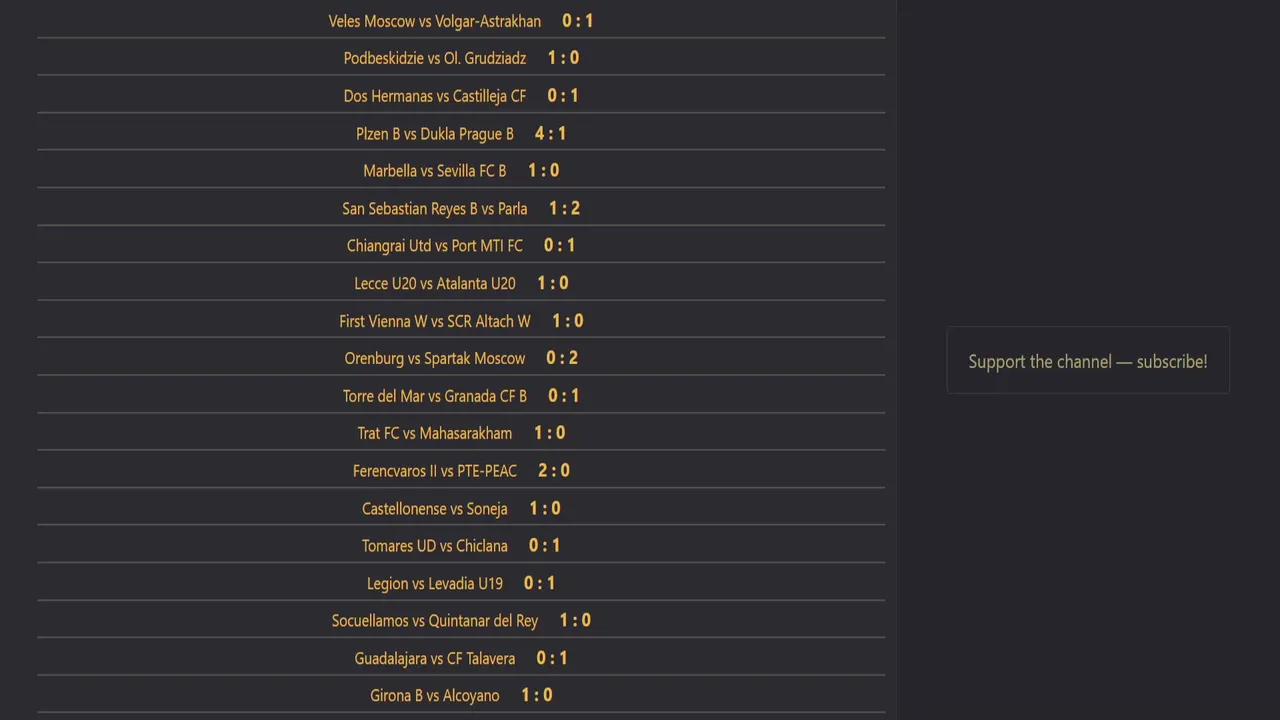Click San Sebastian Reyes B vs Parla
The width and height of the screenshot is (1280, 720).
point(435,209)
